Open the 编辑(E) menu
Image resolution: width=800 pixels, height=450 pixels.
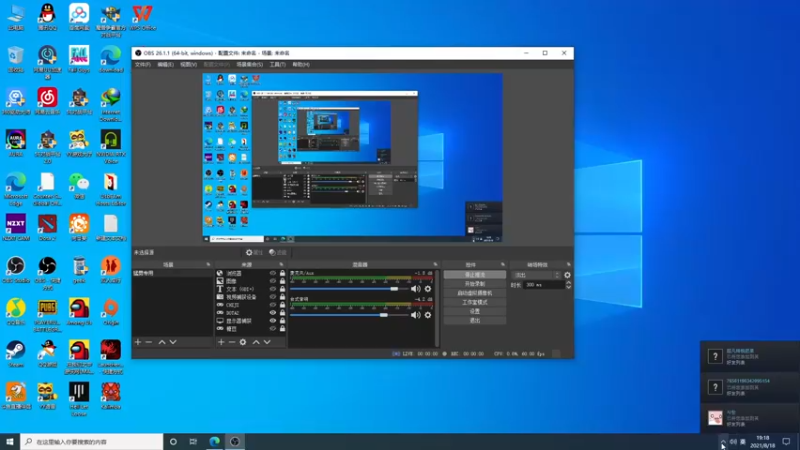[x=165, y=65]
